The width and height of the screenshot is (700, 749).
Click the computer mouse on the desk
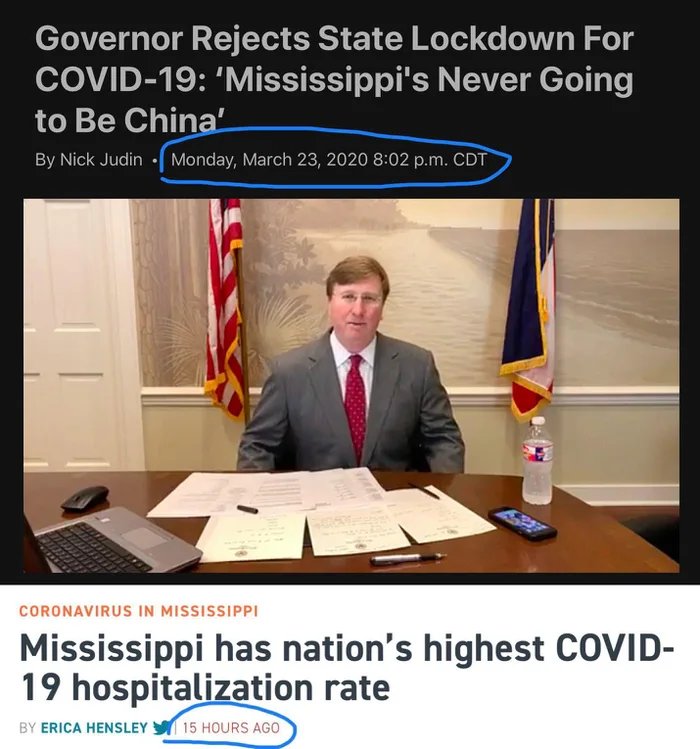pos(85,499)
